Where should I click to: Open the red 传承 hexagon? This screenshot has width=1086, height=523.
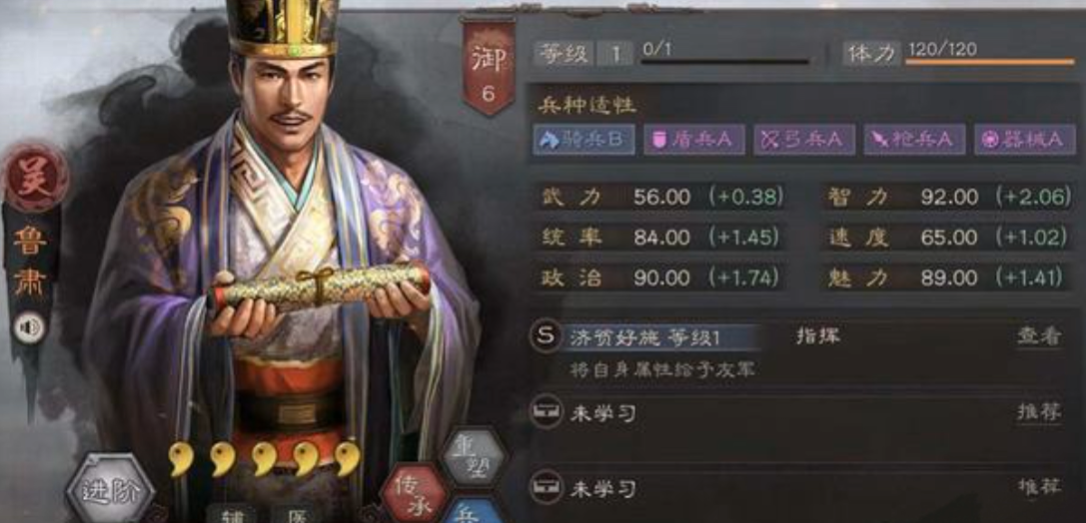[x=413, y=495]
